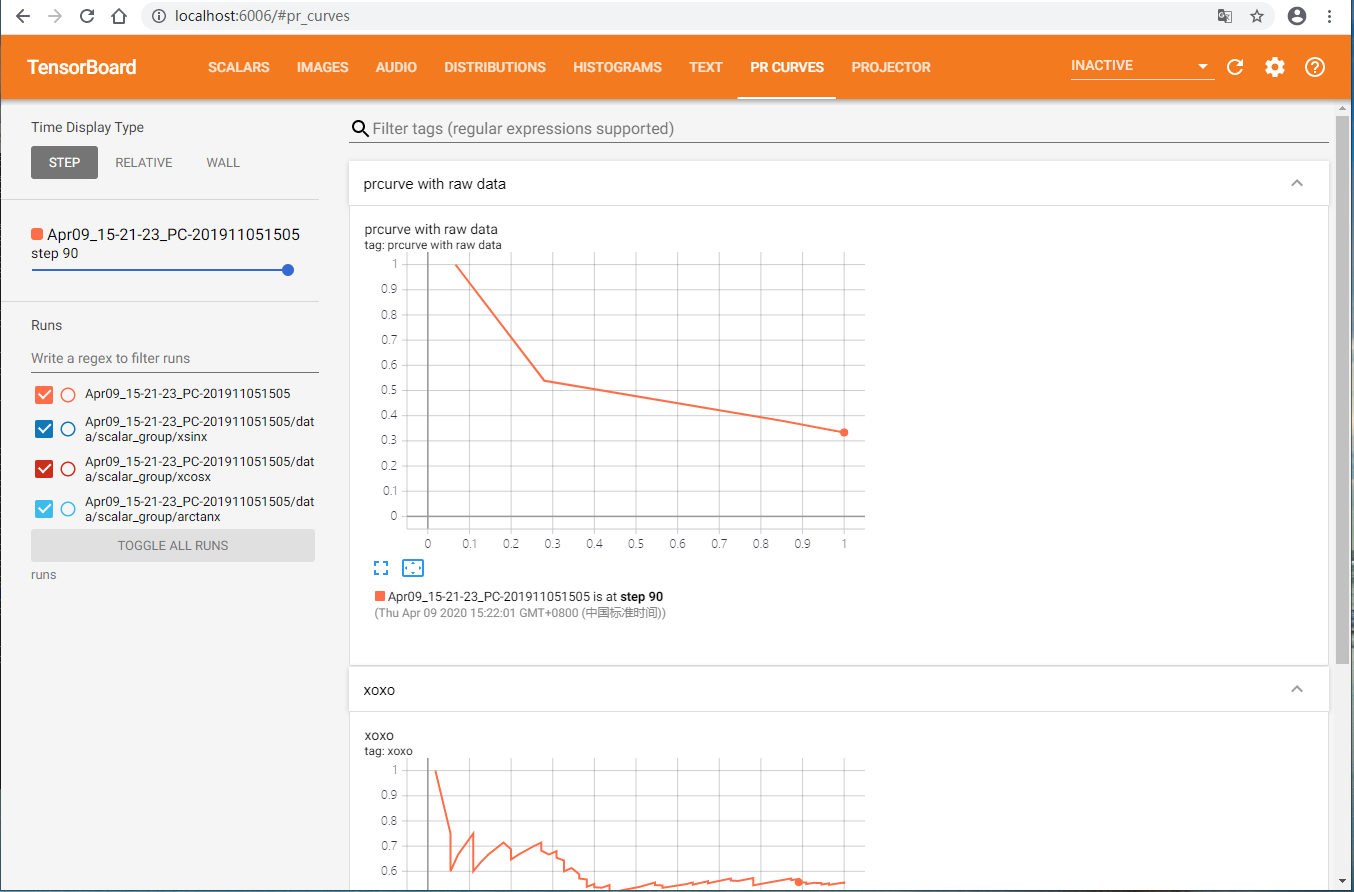Click the scrollbar up arrow
Image resolution: width=1354 pixels, height=892 pixels.
[1342, 108]
